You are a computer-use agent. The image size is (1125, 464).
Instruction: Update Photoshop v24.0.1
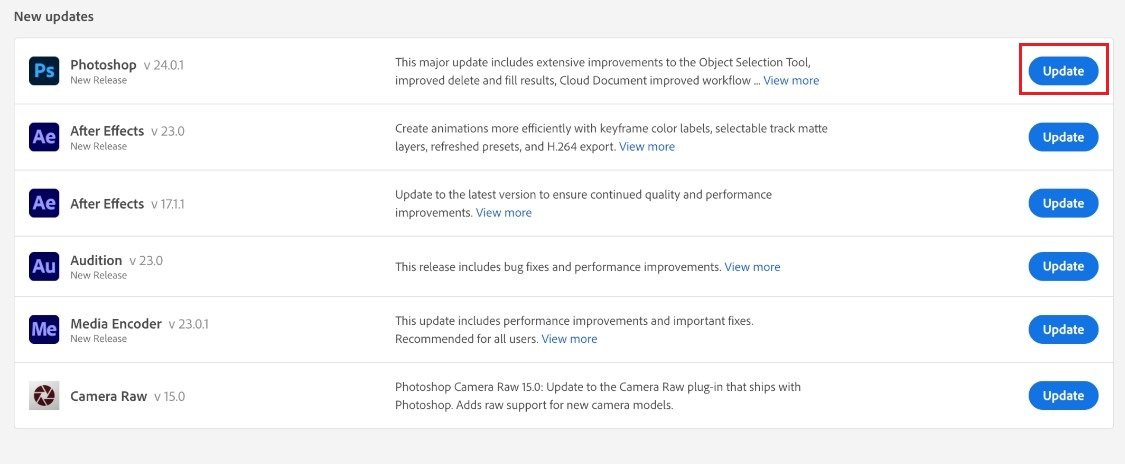click(x=1063, y=71)
